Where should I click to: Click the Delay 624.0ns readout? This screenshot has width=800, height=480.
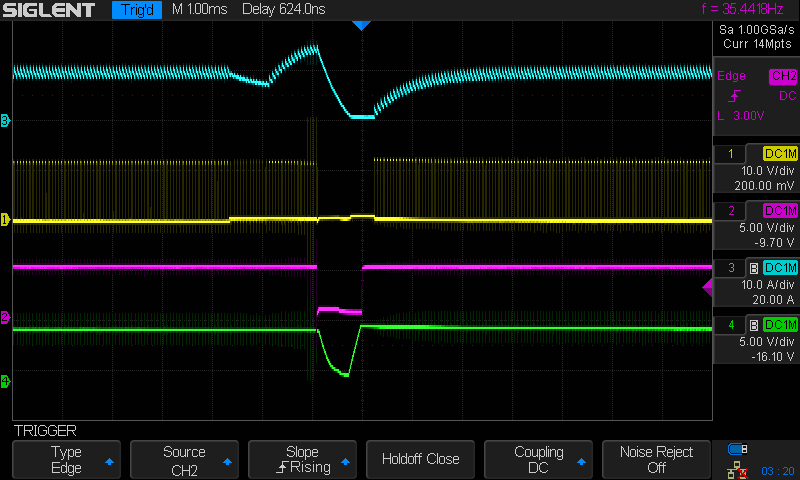point(284,9)
